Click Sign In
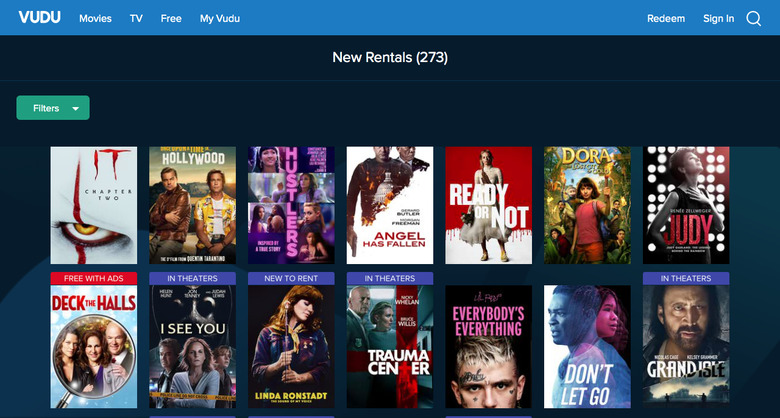Screen dimensions: 780x418 [x=718, y=19]
